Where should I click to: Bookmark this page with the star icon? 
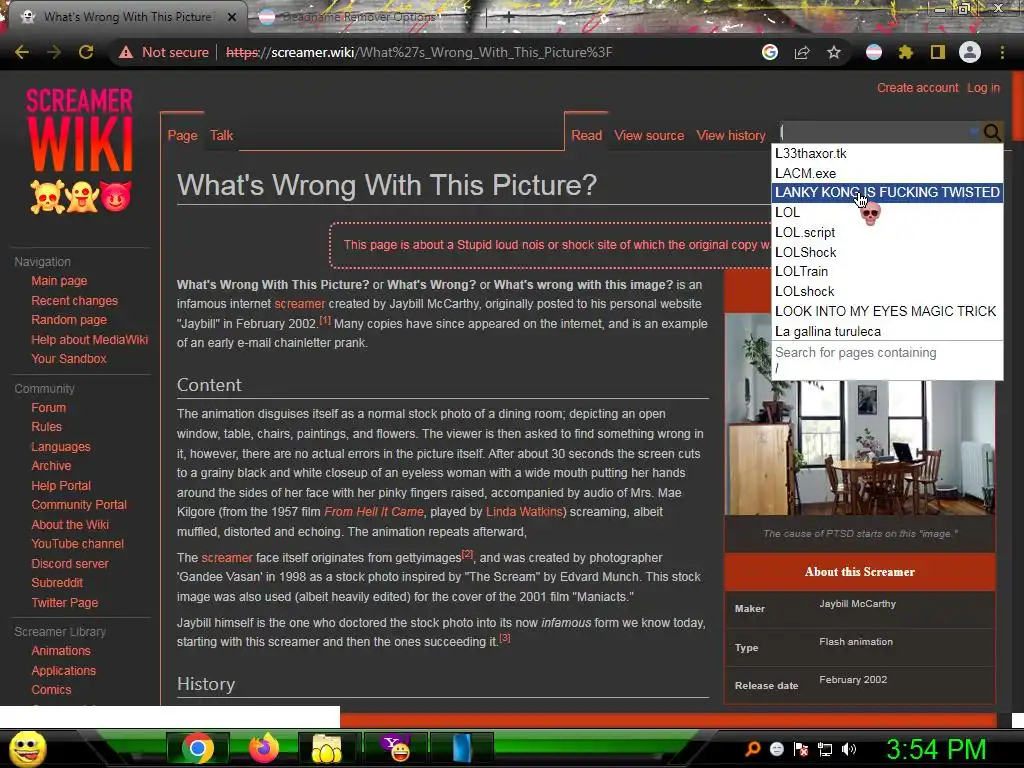click(834, 52)
